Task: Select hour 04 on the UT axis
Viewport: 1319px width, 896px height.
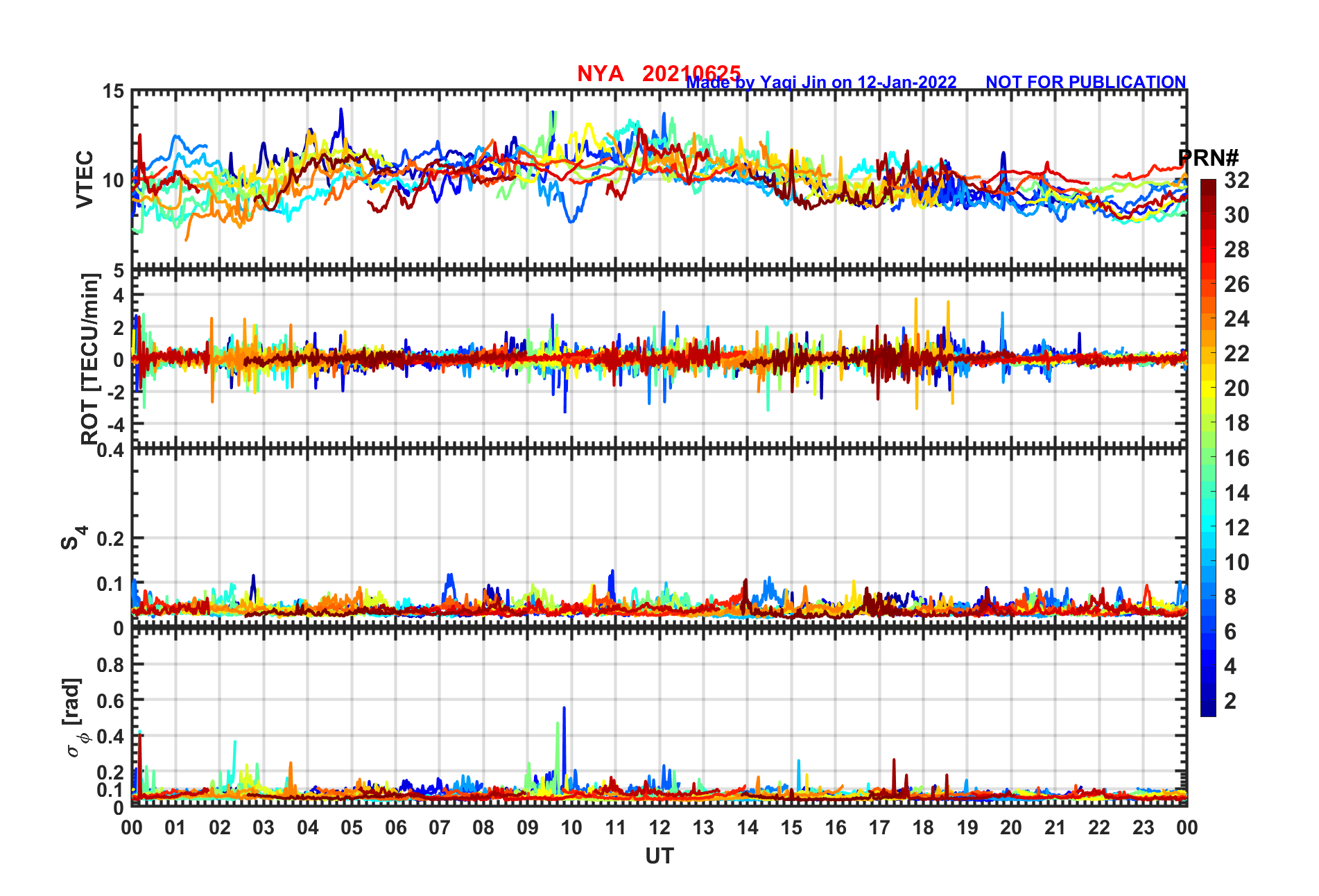Action: click(x=308, y=827)
